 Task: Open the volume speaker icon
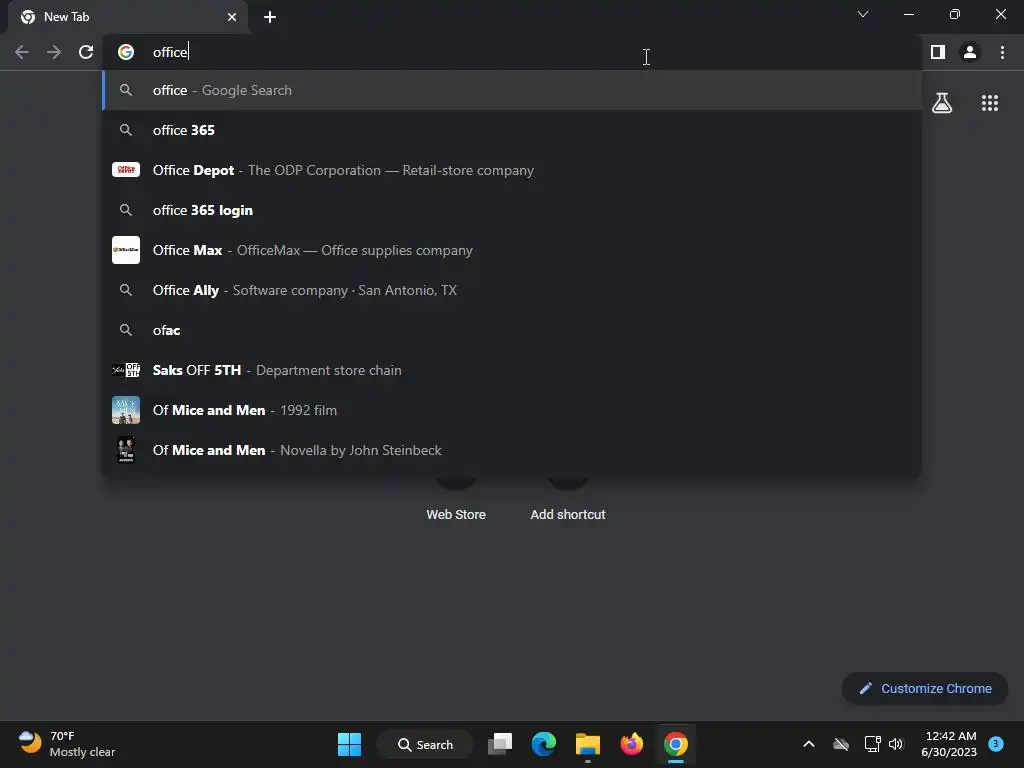896,744
